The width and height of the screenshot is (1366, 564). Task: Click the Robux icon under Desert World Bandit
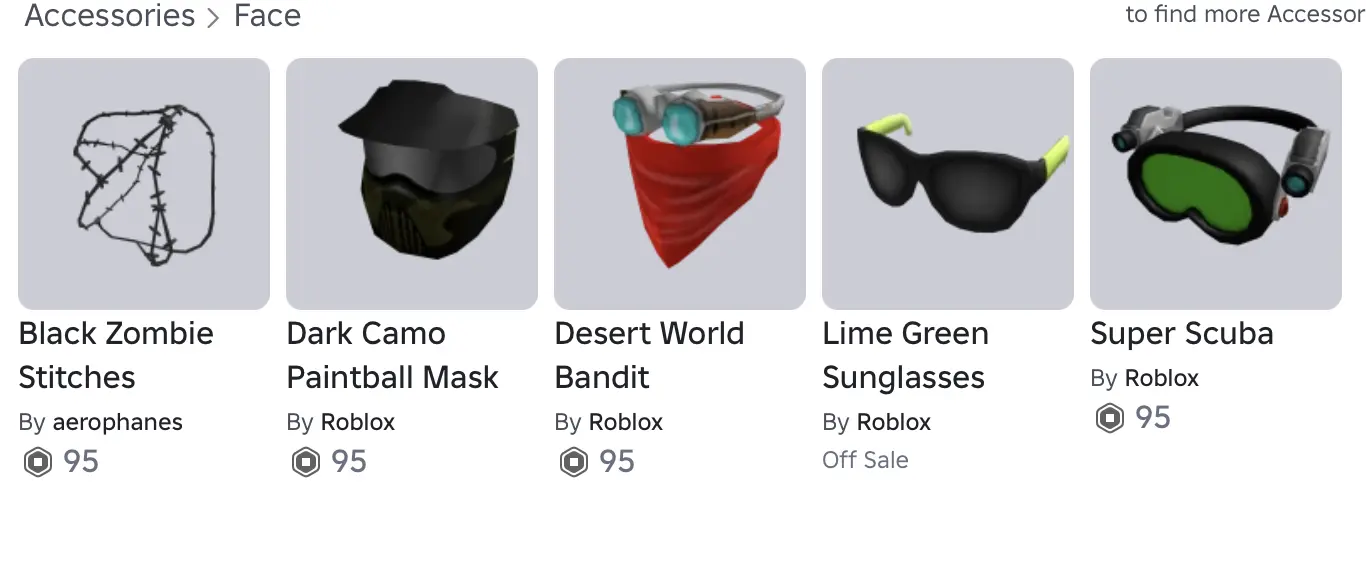coord(574,462)
